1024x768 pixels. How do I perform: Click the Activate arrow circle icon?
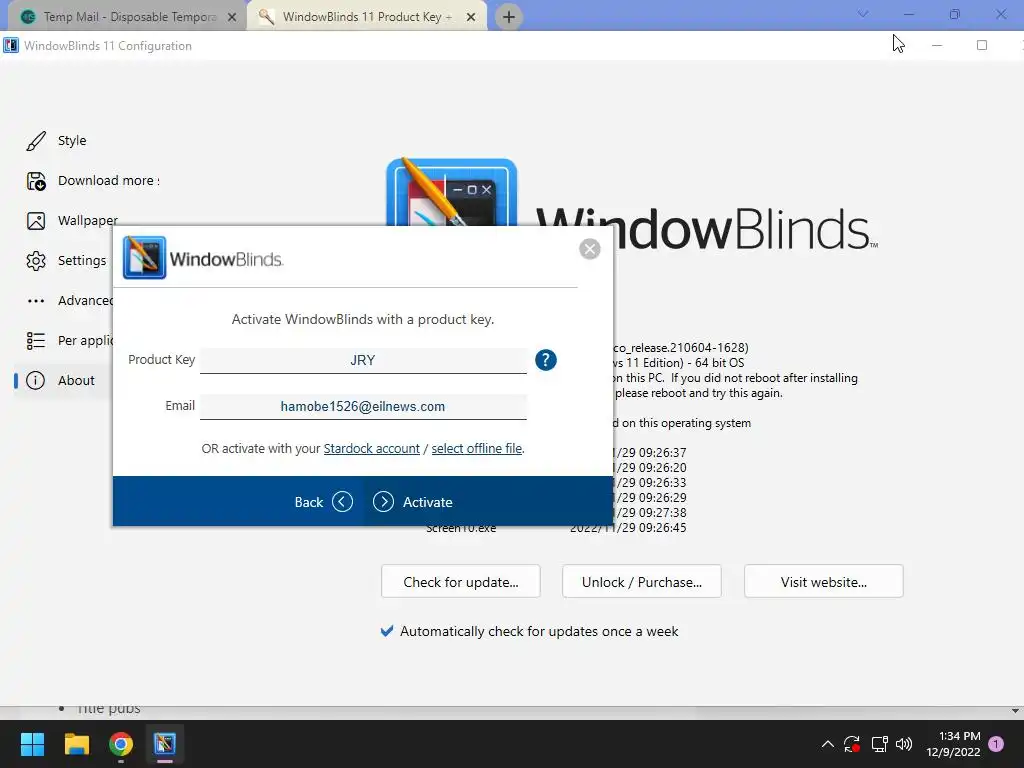tap(383, 502)
